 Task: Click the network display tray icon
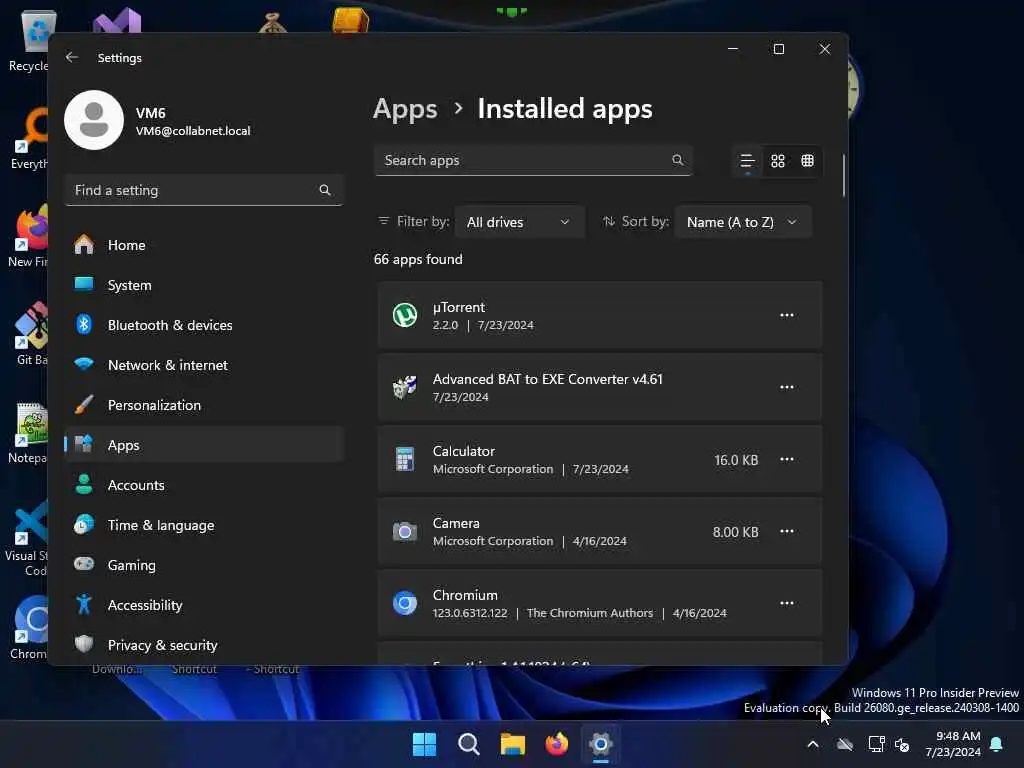pyautogui.click(x=876, y=744)
